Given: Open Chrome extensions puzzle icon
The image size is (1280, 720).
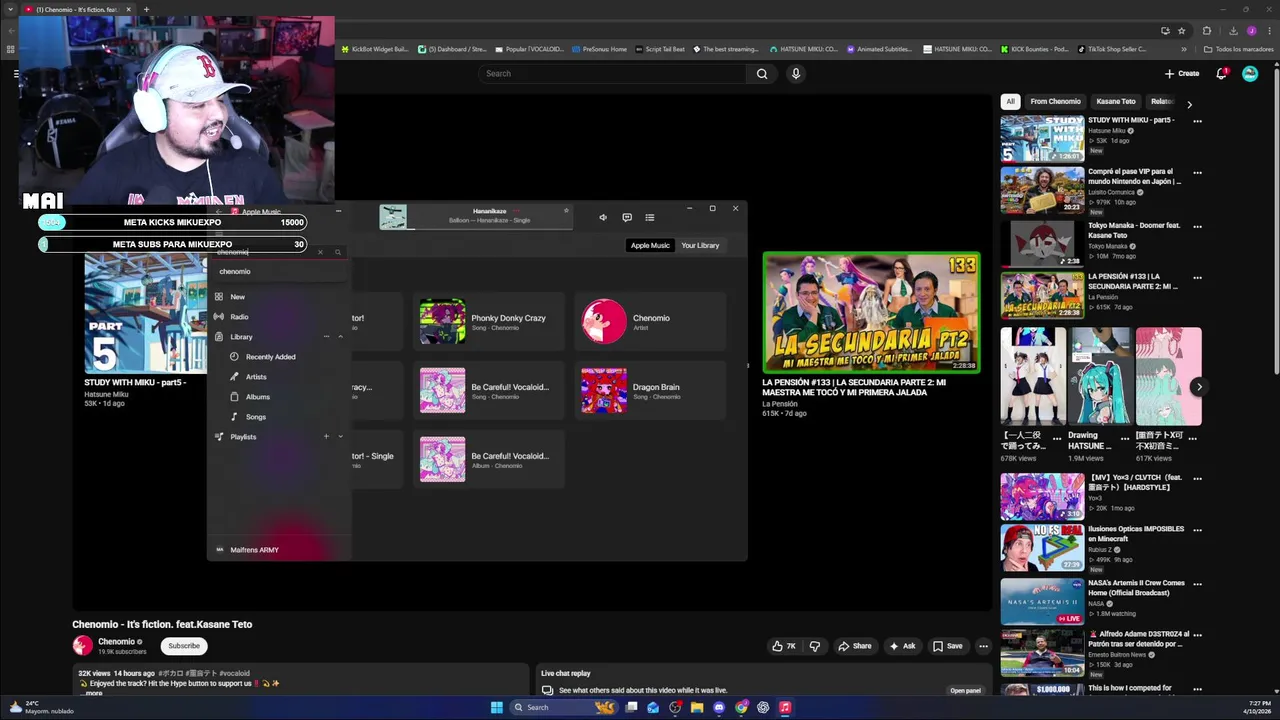Looking at the screenshot, I should 1206,31.
